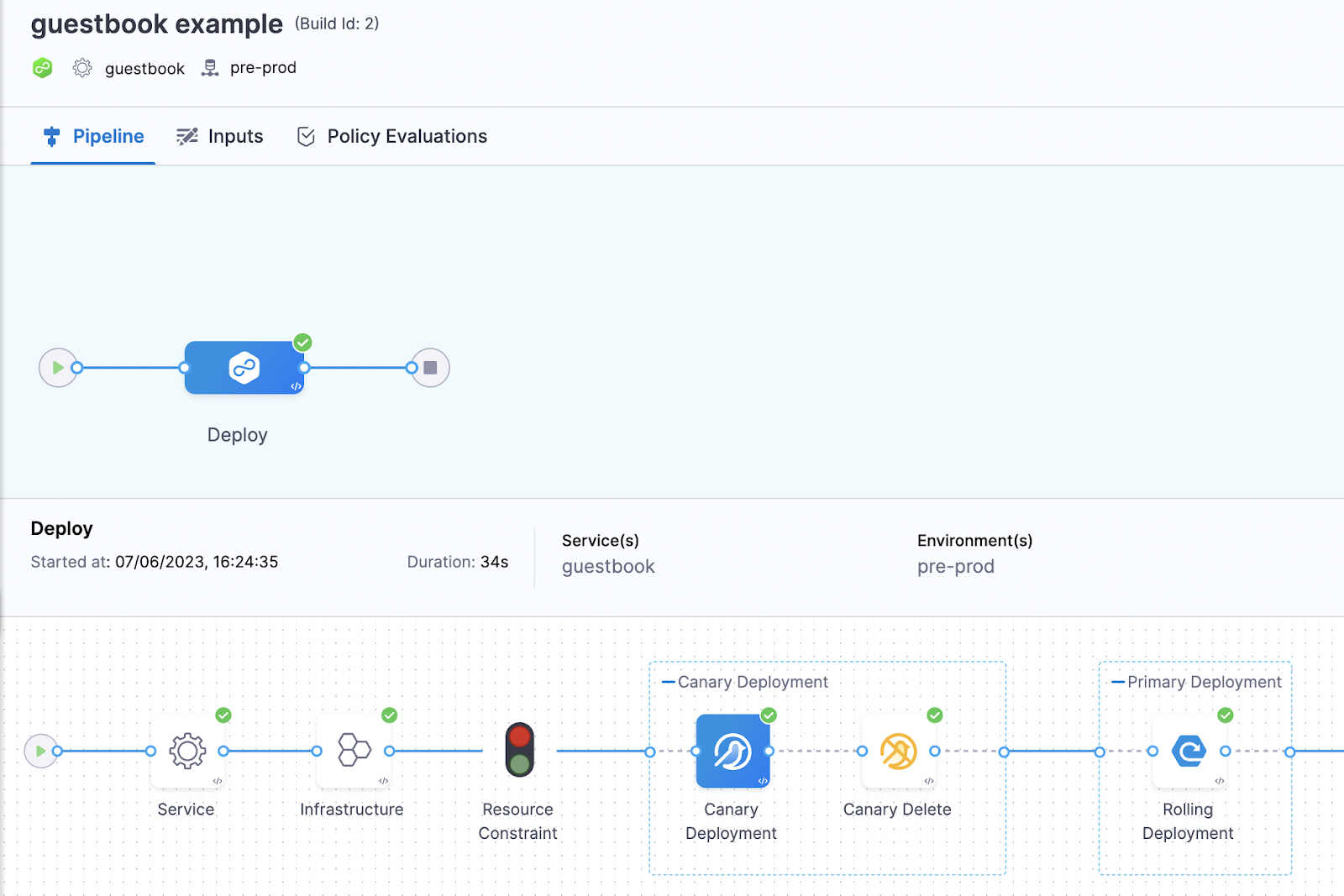1344x896 pixels.
Task: Toggle YAML code view on Deploy stage
Action: point(295,385)
